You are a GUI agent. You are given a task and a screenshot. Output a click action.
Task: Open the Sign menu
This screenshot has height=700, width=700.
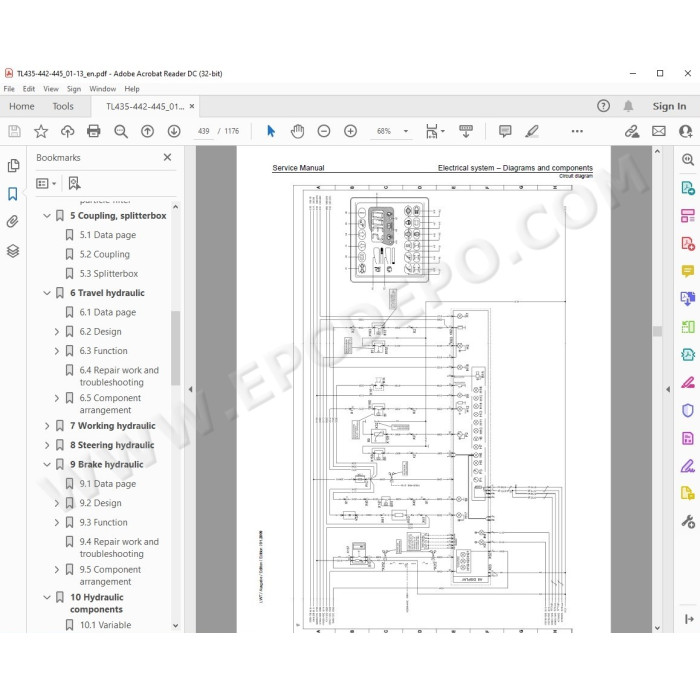point(74,89)
